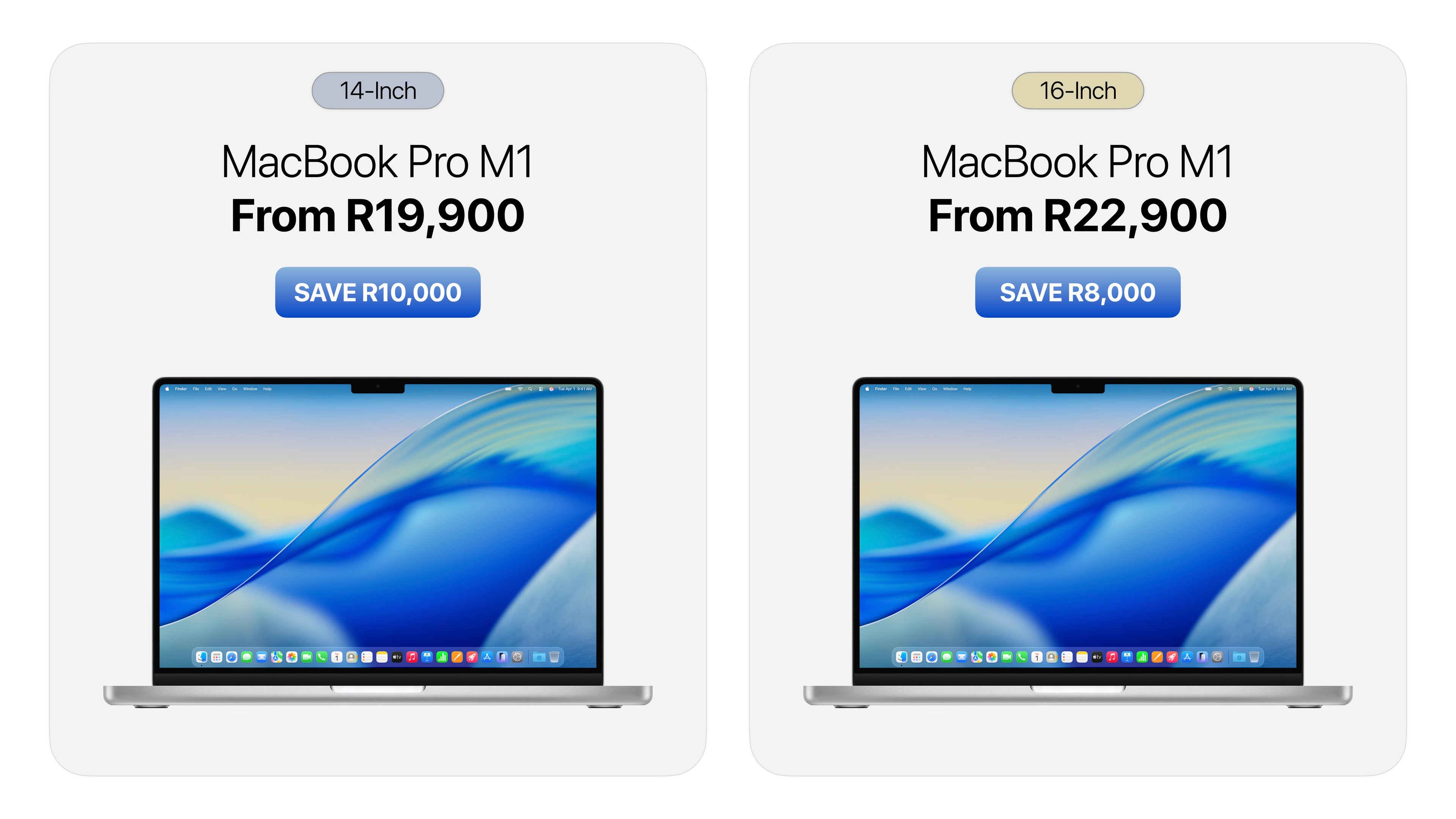Screen dimensions: 1456x819
Task: Open Control Center on 16-inch MacBook menu bar
Action: click(1241, 389)
